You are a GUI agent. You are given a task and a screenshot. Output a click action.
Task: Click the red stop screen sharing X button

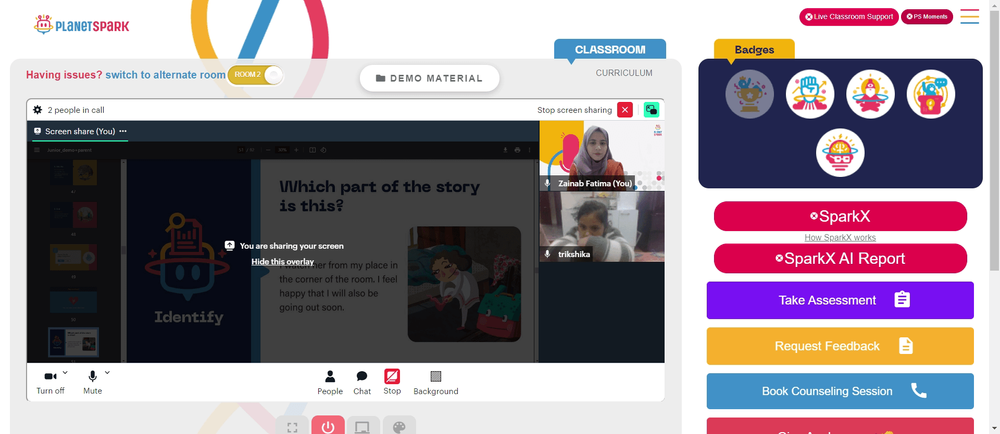(x=625, y=110)
